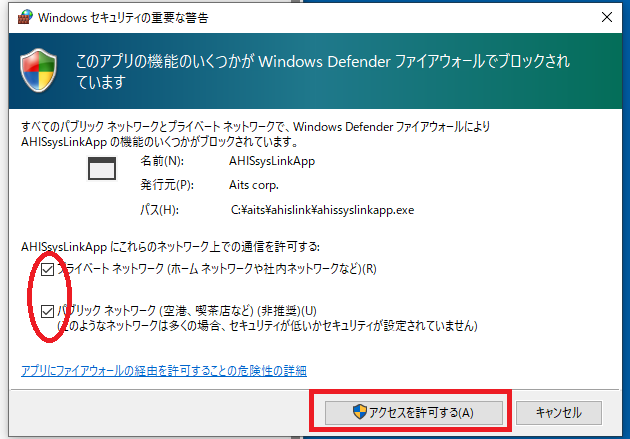This screenshot has height=439, width=630.
Task: Select the publisher value Aits corp.
Action: click(254, 185)
